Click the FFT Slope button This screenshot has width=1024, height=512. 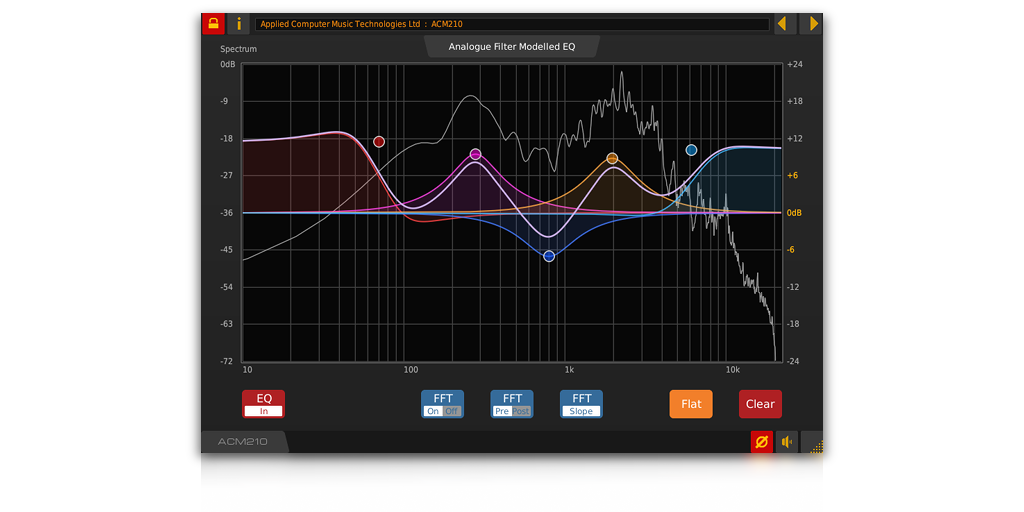581,404
